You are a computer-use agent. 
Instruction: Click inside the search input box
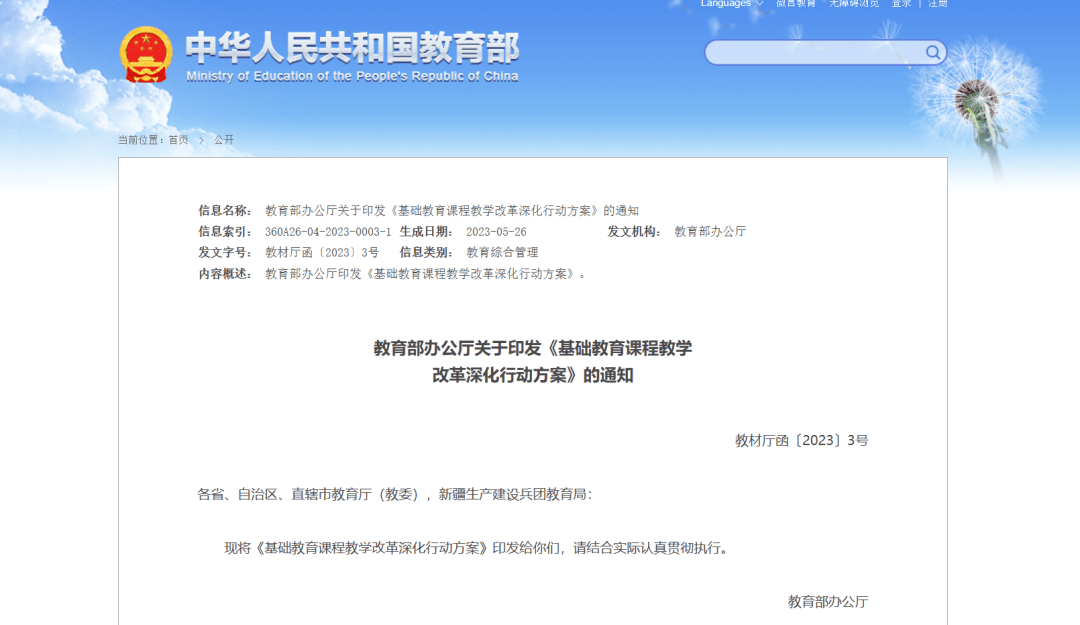pyautogui.click(x=810, y=52)
